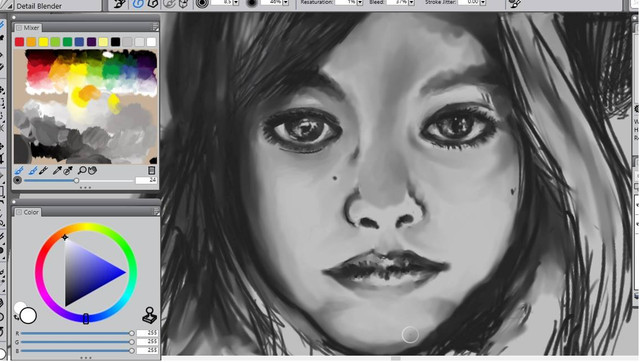Activate the Dirty Brush Mode icon in Mixer
This screenshot has width=640, height=362.
pyautogui.click(x=19, y=170)
